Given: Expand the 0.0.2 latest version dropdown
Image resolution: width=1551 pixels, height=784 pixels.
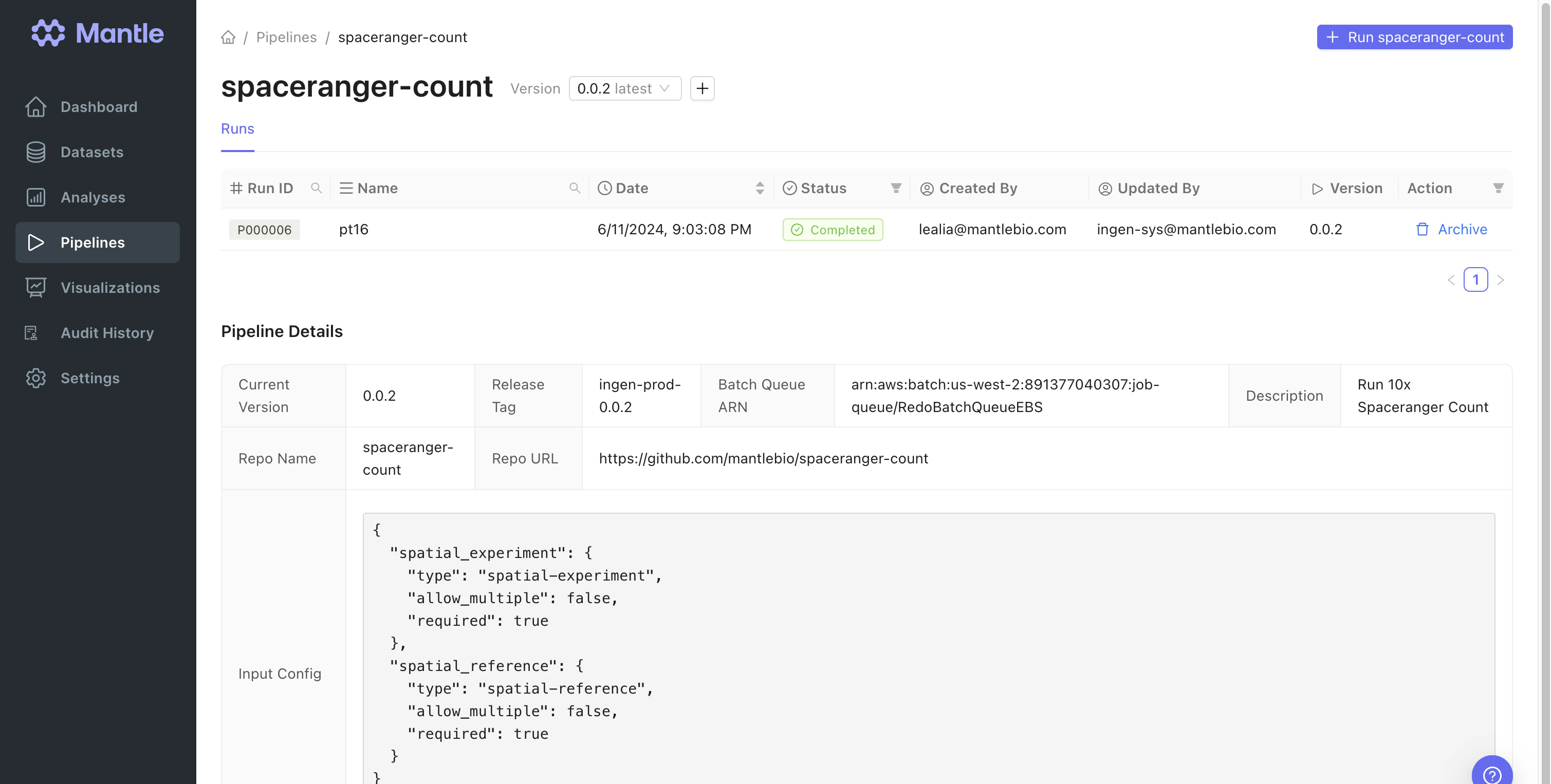Looking at the screenshot, I should point(624,88).
